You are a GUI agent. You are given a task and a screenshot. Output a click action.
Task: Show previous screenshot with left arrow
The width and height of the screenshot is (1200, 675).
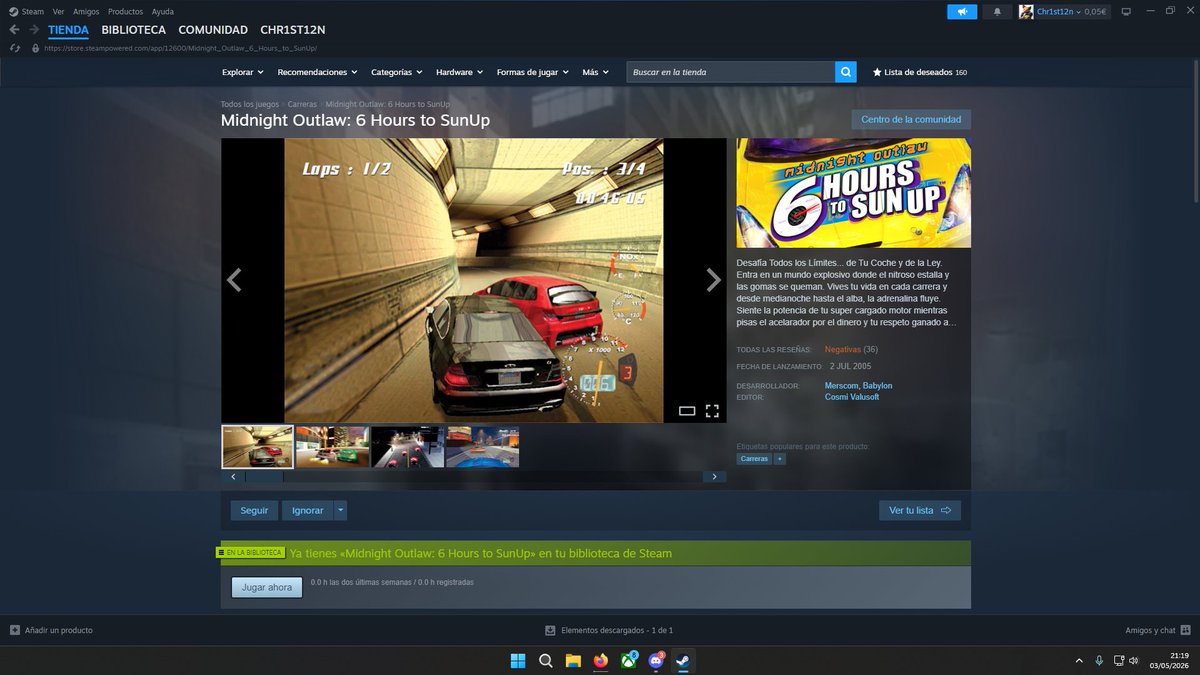tap(234, 280)
